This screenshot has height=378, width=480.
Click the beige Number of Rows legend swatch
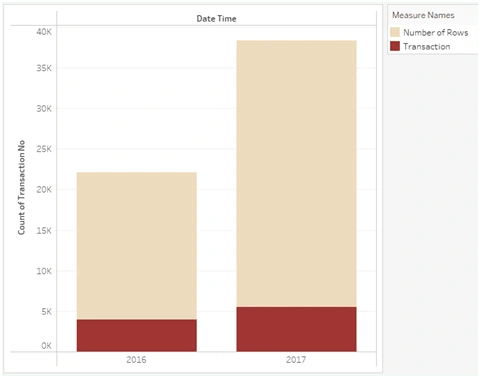pyautogui.click(x=395, y=32)
